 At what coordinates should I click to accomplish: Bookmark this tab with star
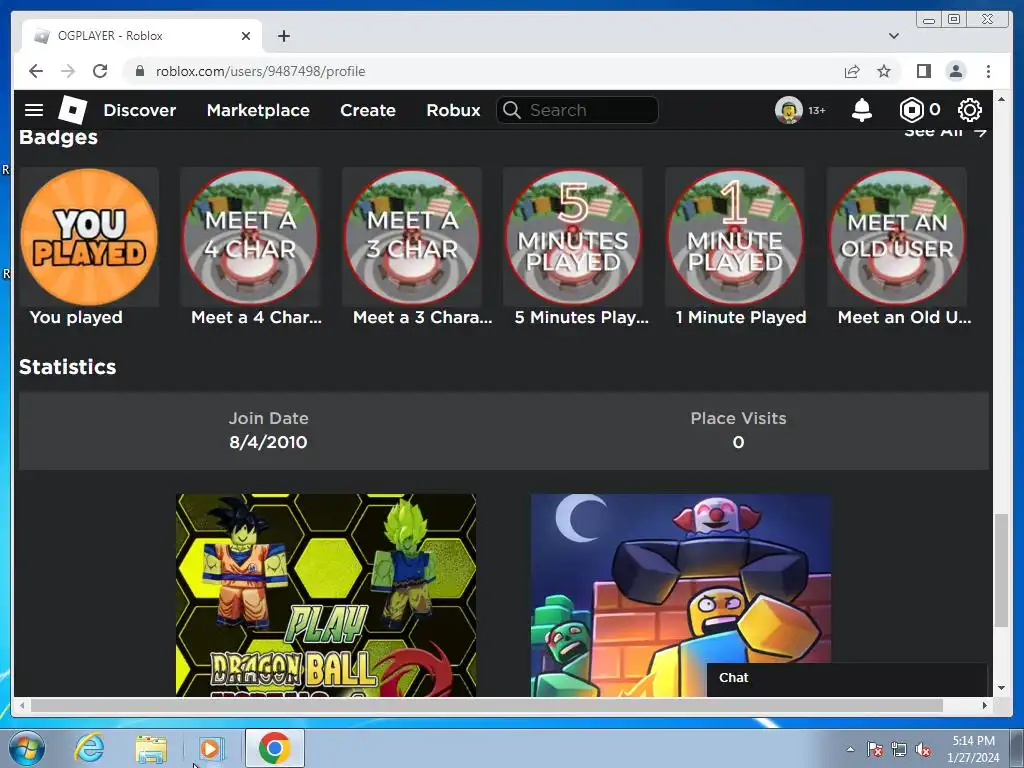pos(884,71)
